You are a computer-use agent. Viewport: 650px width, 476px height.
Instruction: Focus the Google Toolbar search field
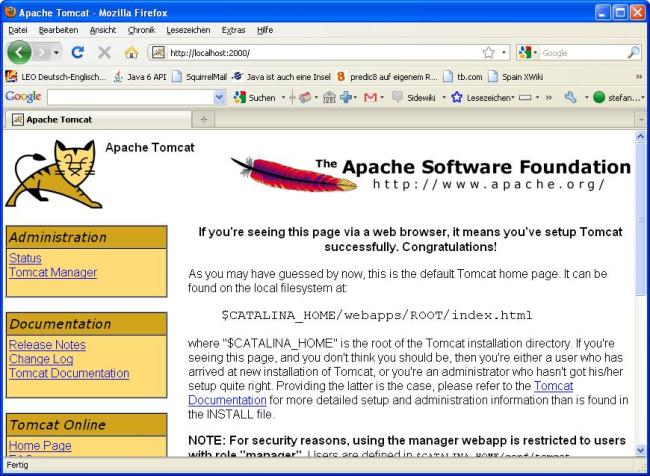tap(131, 97)
